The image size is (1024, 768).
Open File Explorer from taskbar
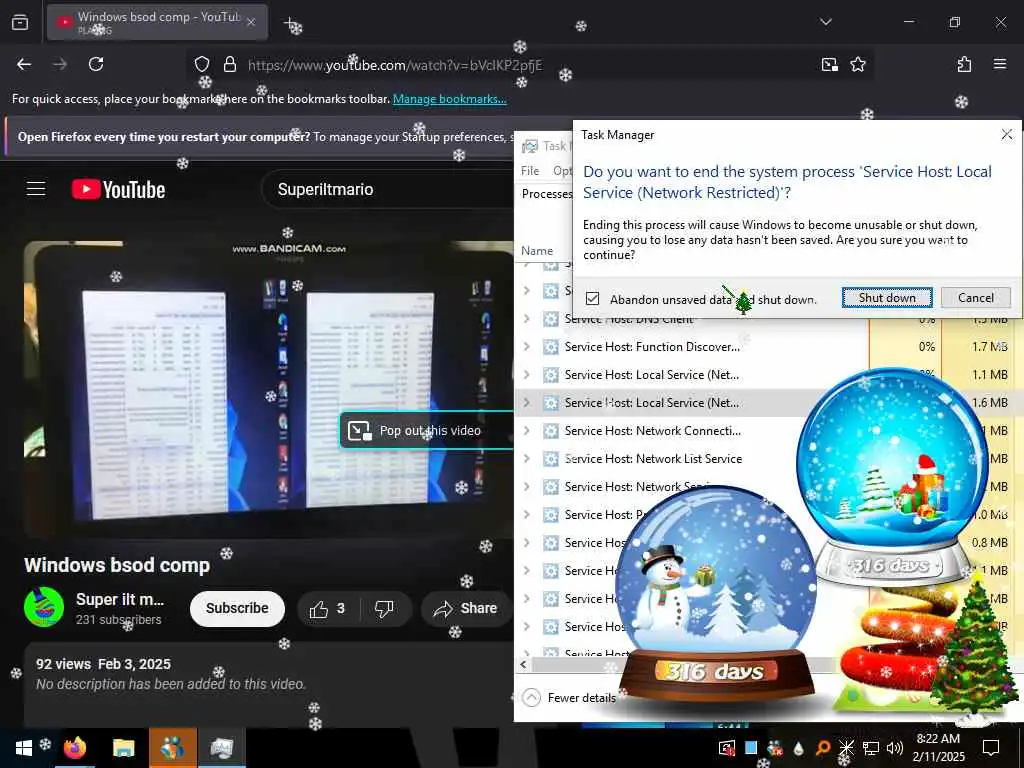(123, 748)
